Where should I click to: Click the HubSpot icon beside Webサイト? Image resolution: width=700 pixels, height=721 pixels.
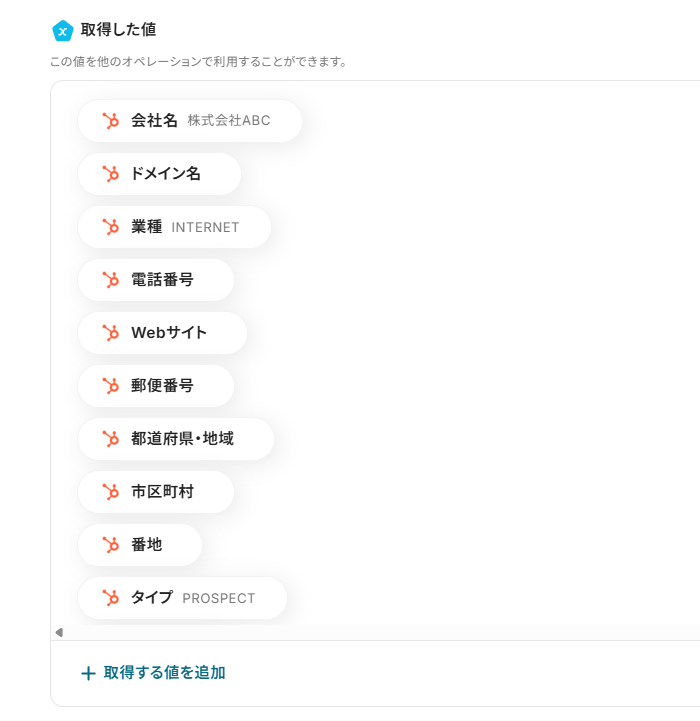pyautogui.click(x=110, y=332)
